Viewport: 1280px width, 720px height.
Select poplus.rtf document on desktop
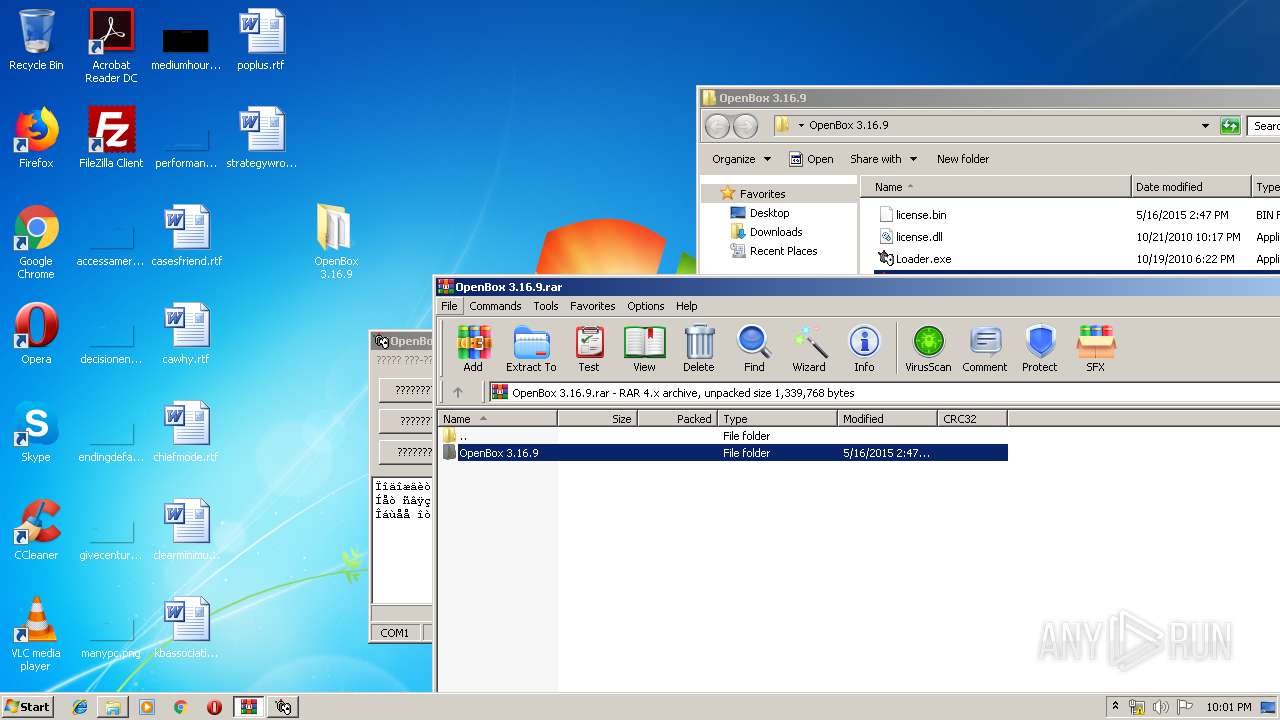click(261, 40)
